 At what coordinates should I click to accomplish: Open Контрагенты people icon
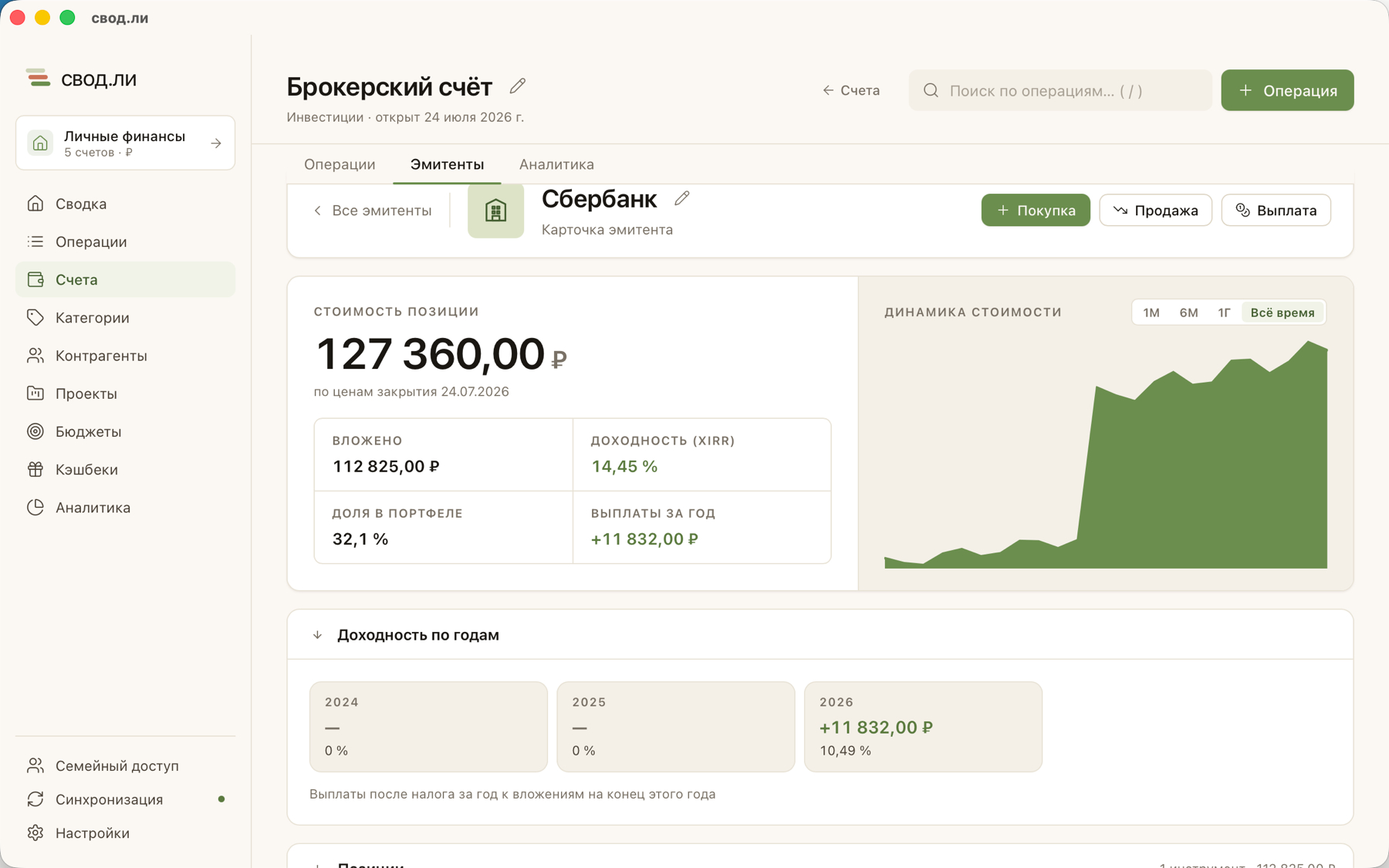coord(35,356)
